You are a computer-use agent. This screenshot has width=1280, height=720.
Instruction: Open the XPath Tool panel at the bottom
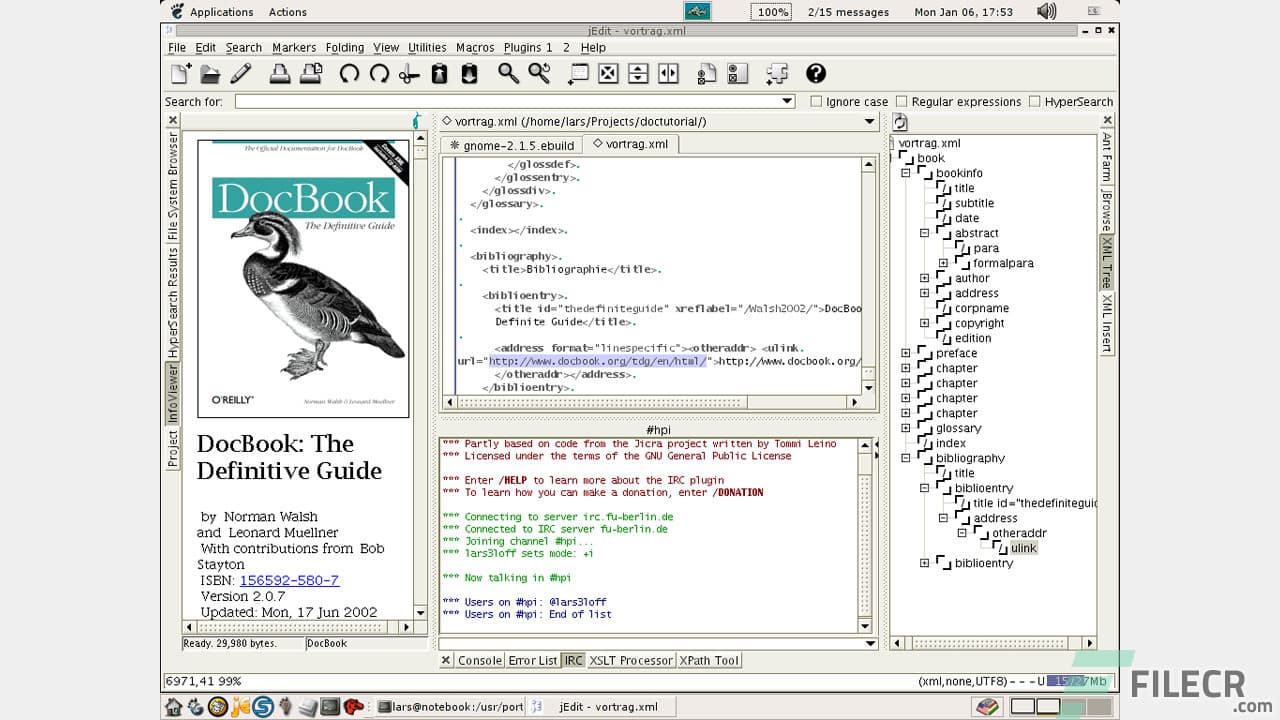(709, 660)
